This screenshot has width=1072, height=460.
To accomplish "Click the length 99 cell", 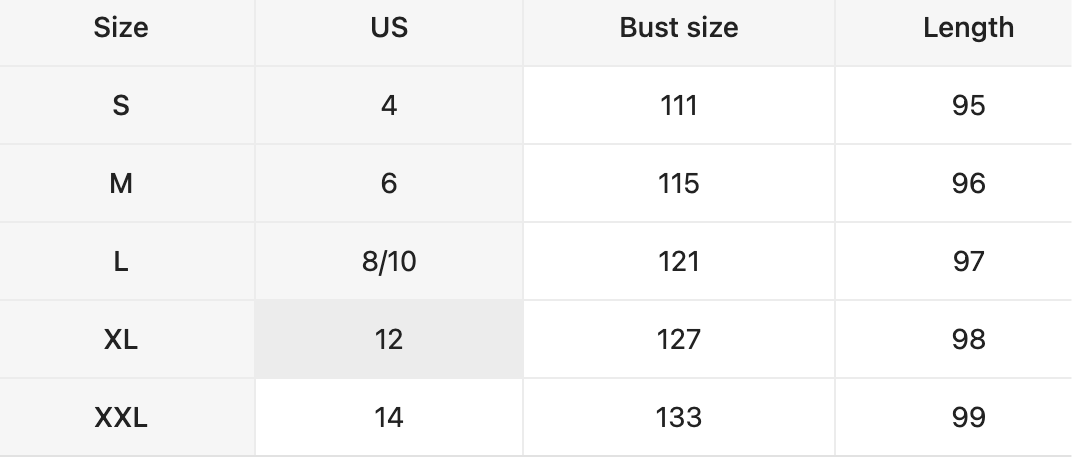I will tap(968, 417).
